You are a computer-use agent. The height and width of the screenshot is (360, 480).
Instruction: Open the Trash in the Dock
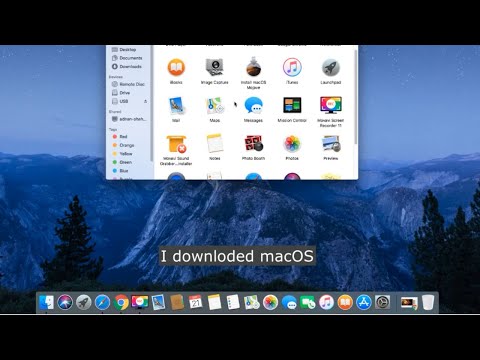(428, 303)
